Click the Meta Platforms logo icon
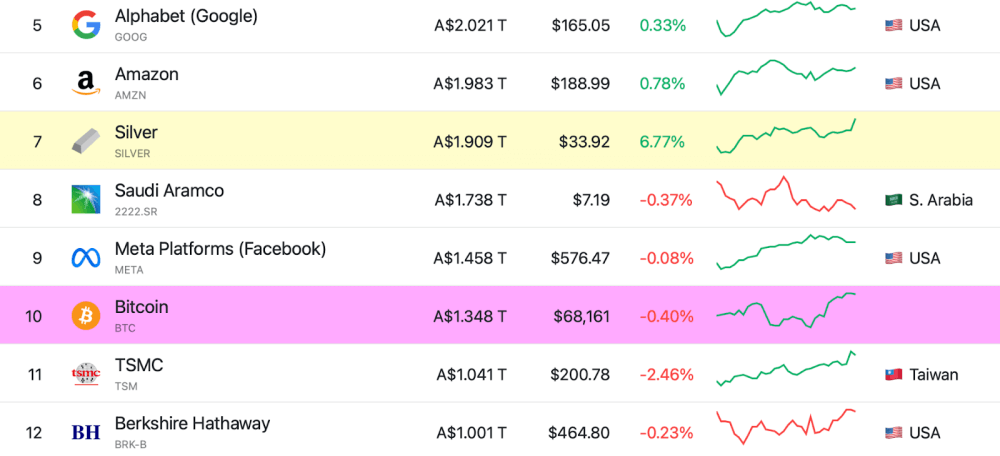1000x456 pixels. [x=86, y=258]
